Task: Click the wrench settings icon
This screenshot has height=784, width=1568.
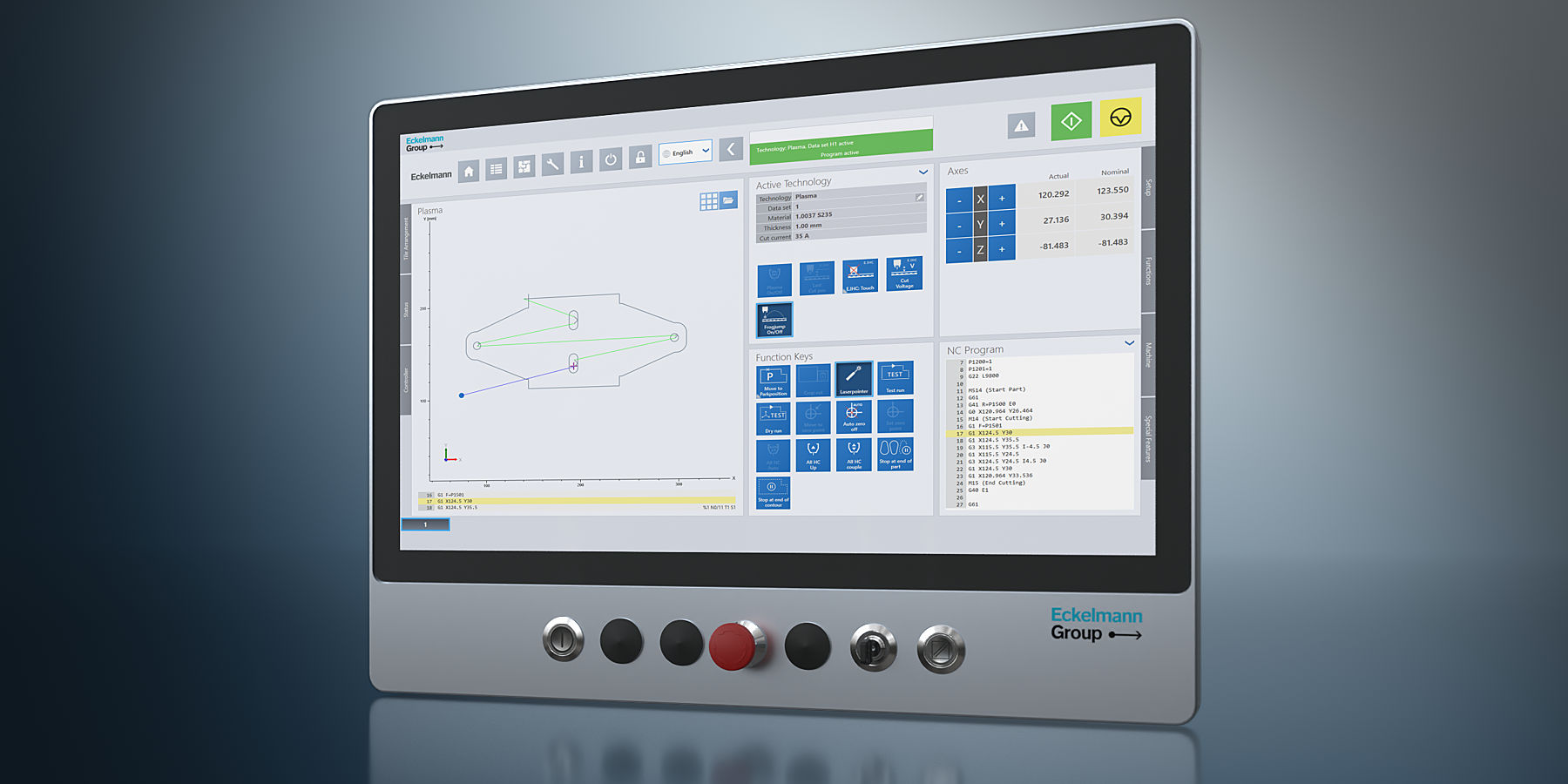Action: [552, 164]
